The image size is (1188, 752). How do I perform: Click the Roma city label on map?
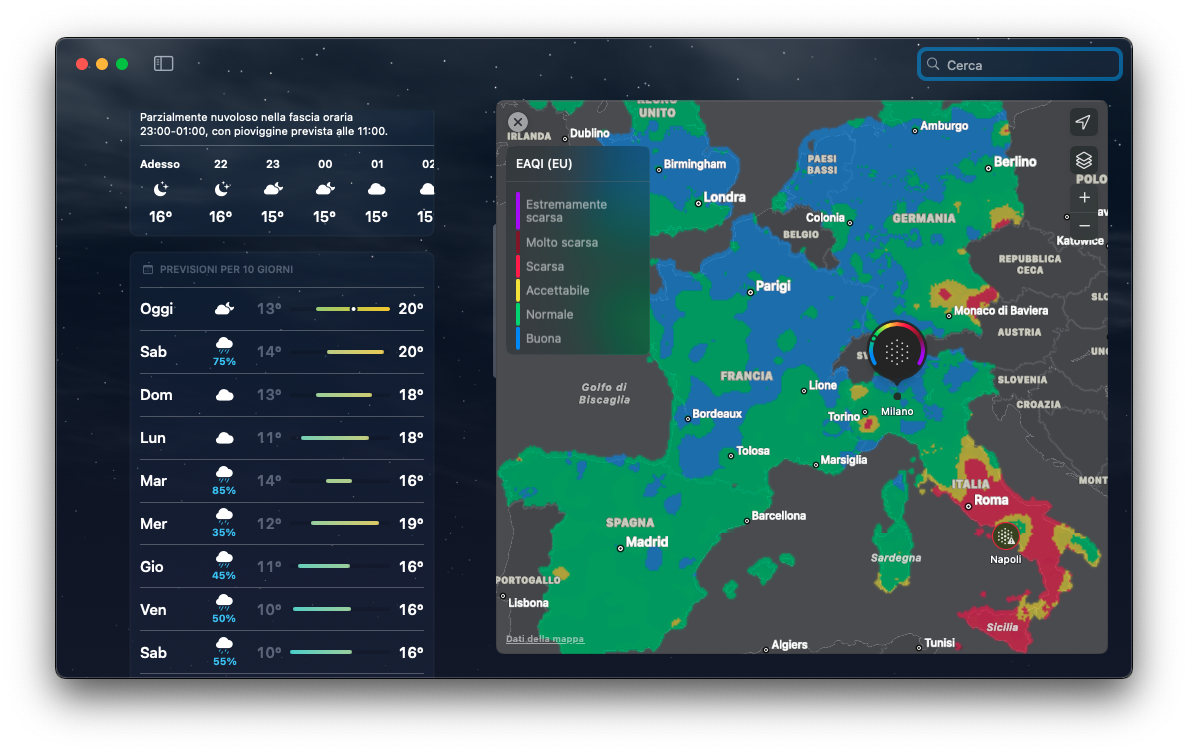[x=991, y=501]
